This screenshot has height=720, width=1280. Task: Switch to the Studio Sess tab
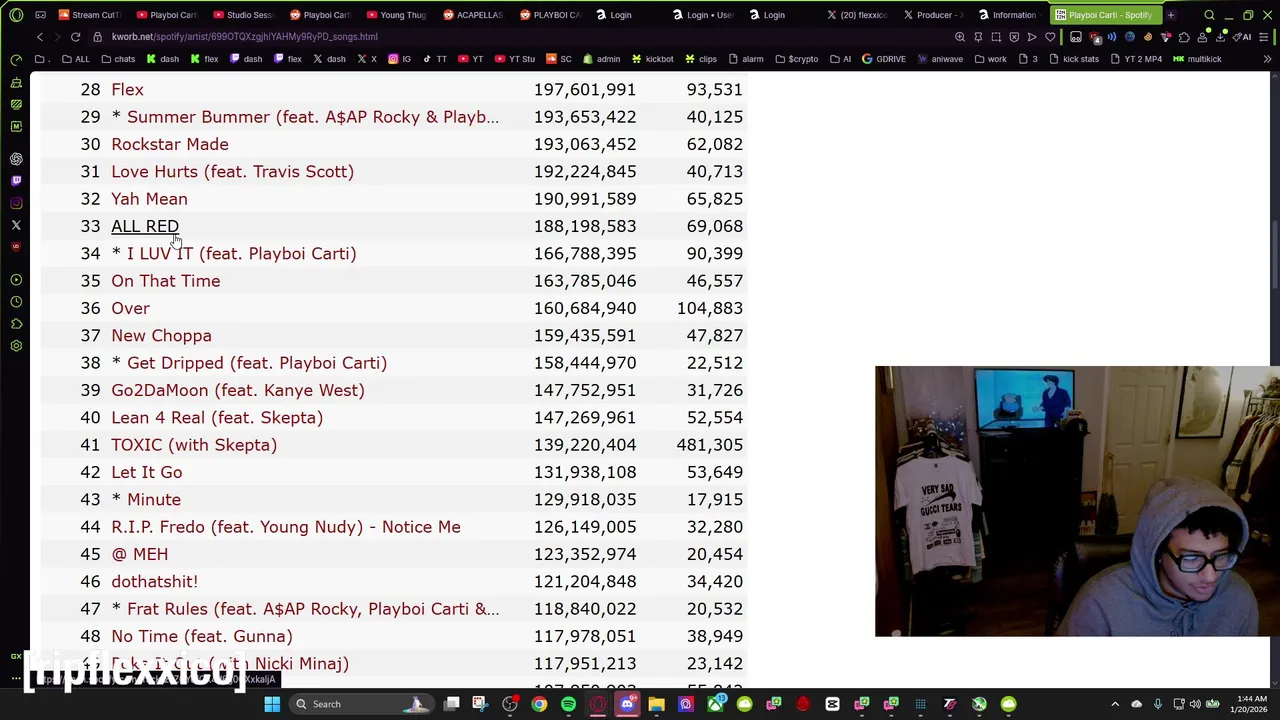point(243,15)
